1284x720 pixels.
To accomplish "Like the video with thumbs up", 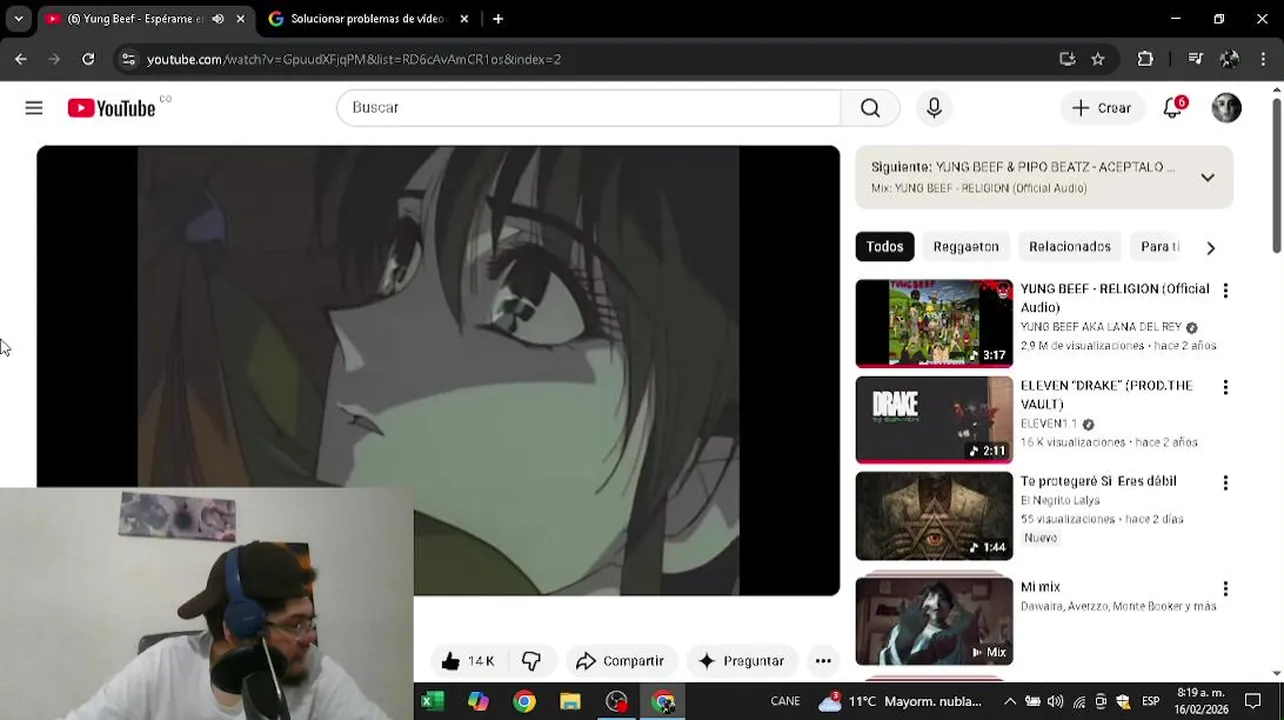I will 467,661.
